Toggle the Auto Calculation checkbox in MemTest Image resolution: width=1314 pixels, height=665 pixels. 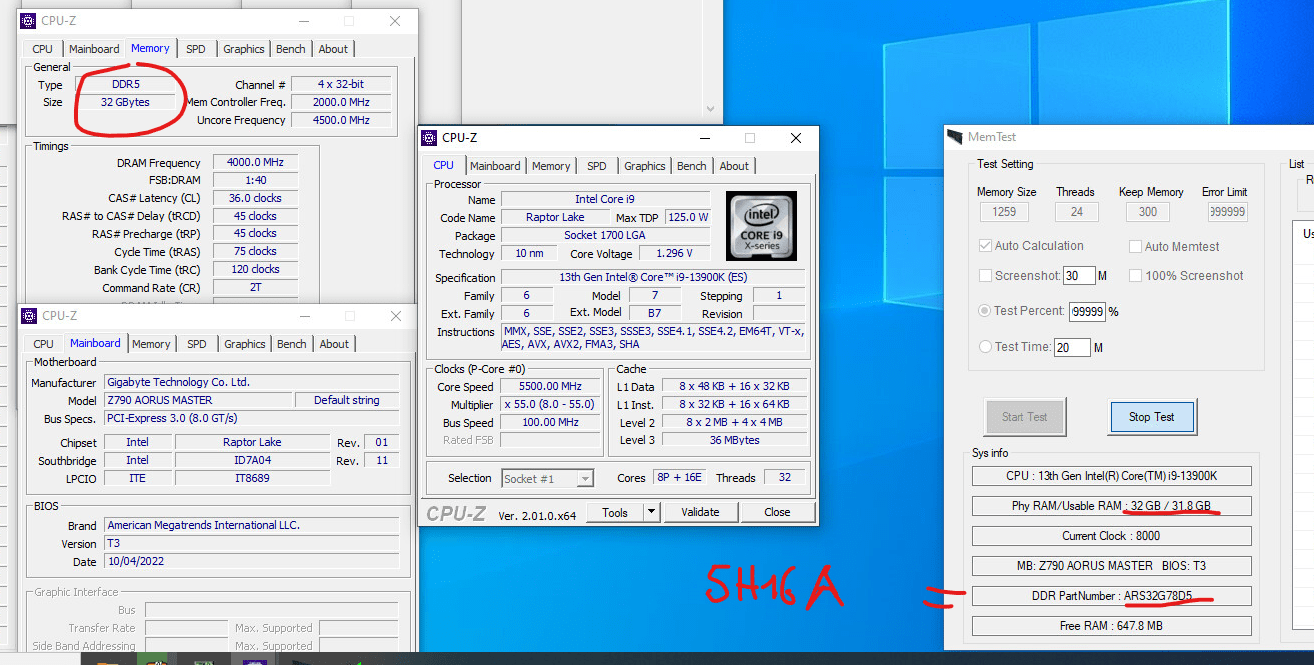coord(986,246)
